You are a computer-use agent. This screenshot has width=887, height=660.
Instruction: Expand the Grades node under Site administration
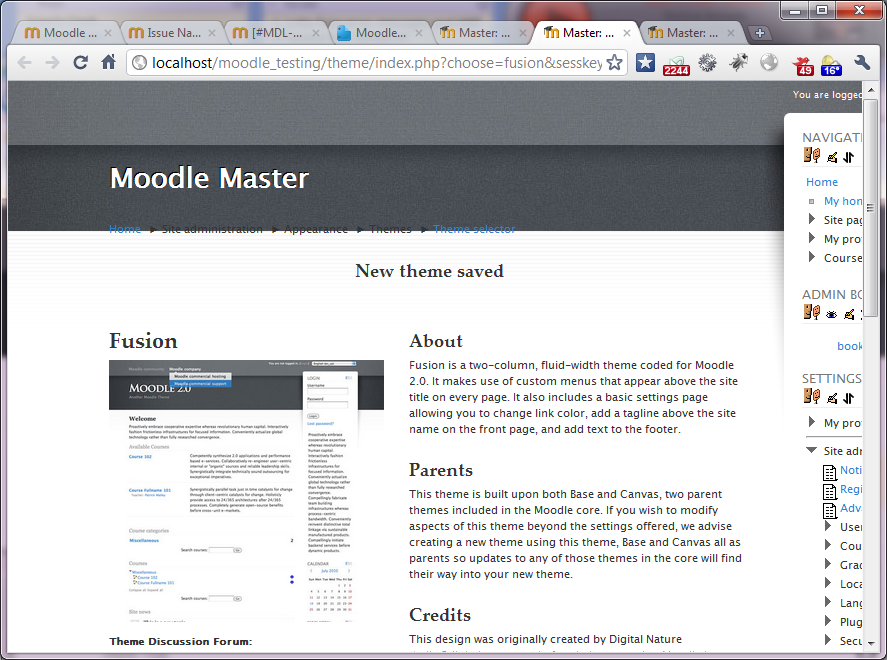point(828,564)
